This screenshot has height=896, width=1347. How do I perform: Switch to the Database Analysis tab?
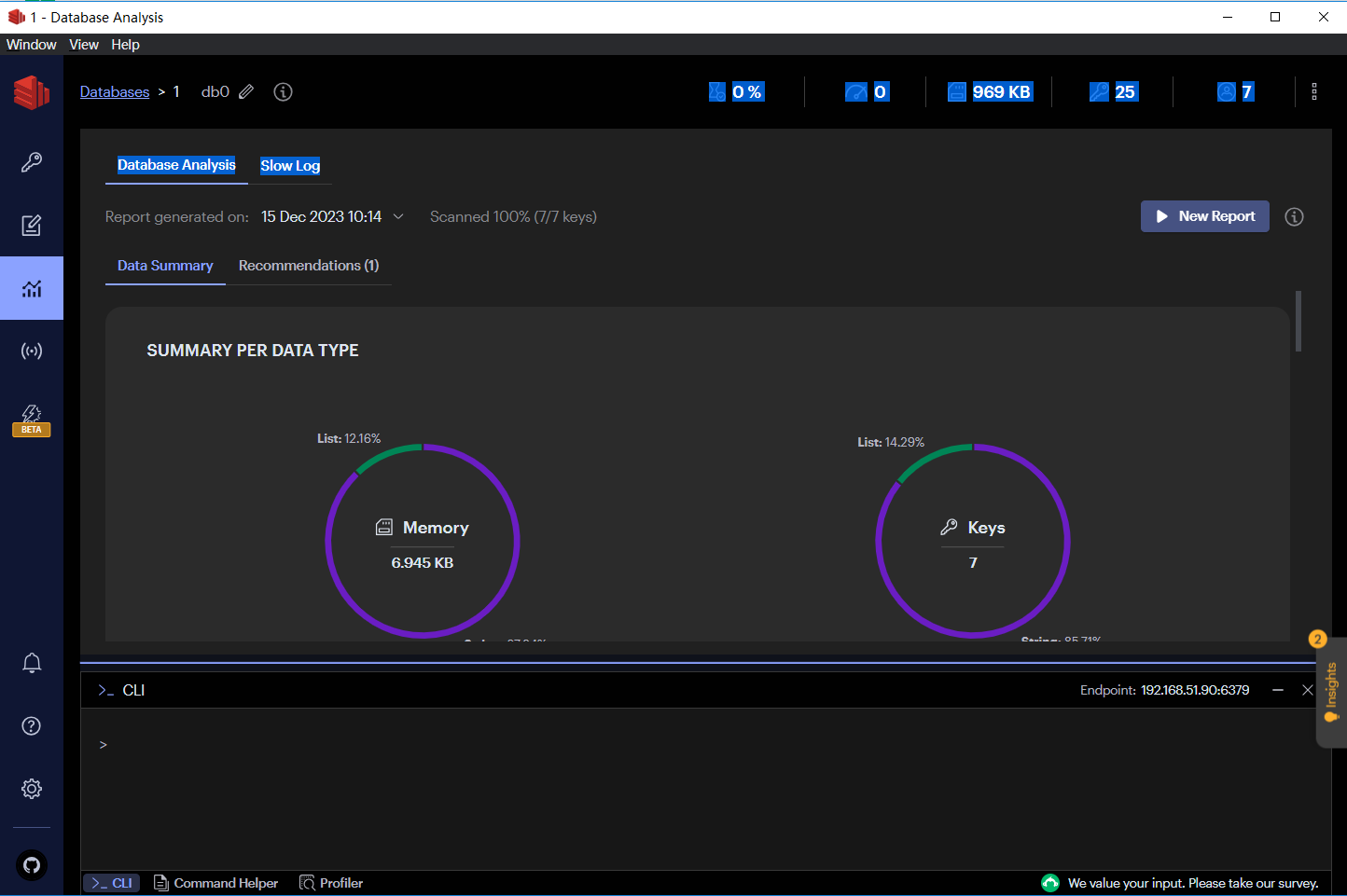[176, 165]
